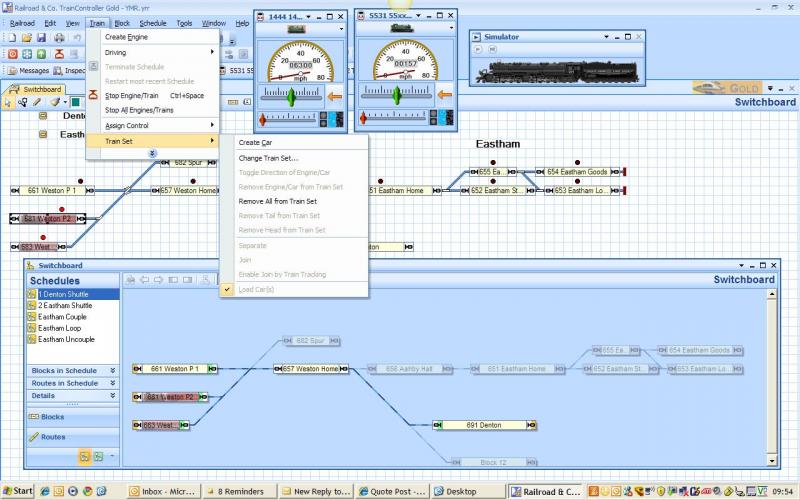
Task: Choose Create Car from the submenu
Action: coord(255,142)
